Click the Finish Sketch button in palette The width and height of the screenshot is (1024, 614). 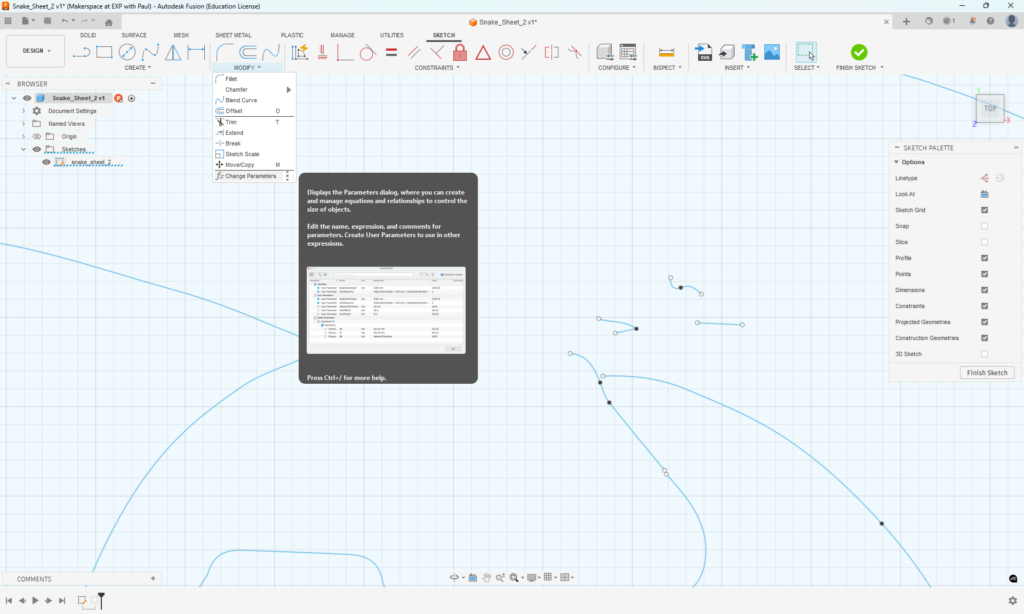click(x=986, y=372)
